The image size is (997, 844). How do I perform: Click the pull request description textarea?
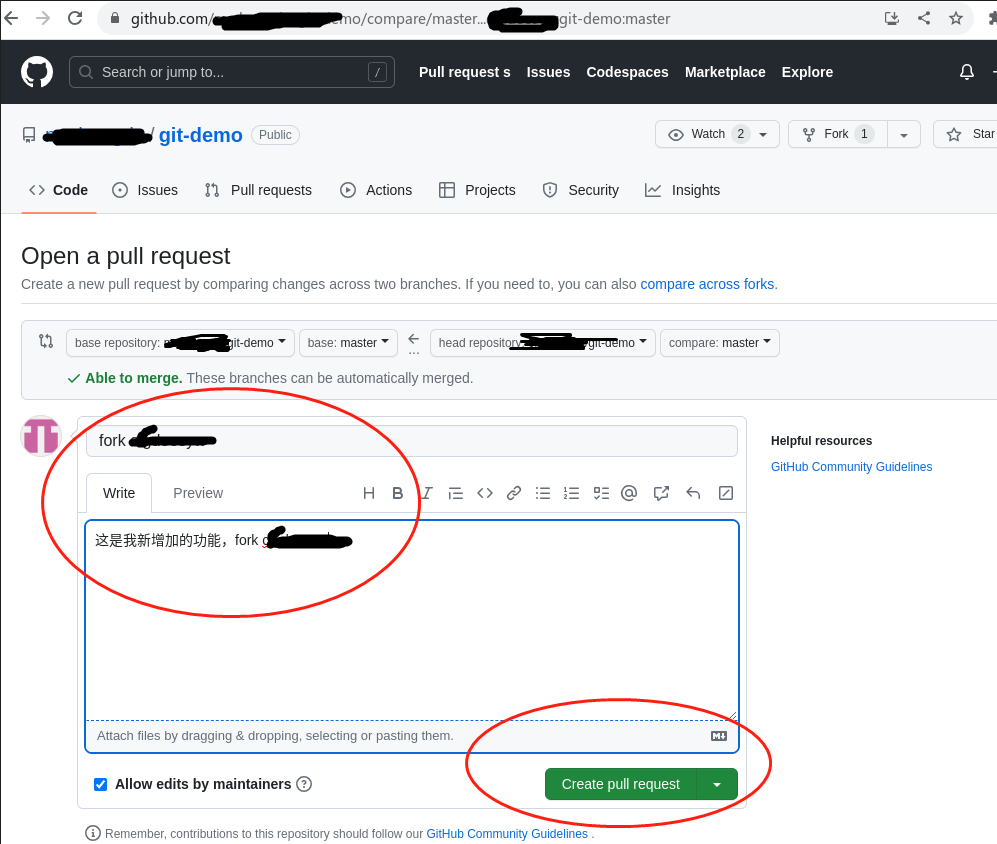tap(411, 620)
